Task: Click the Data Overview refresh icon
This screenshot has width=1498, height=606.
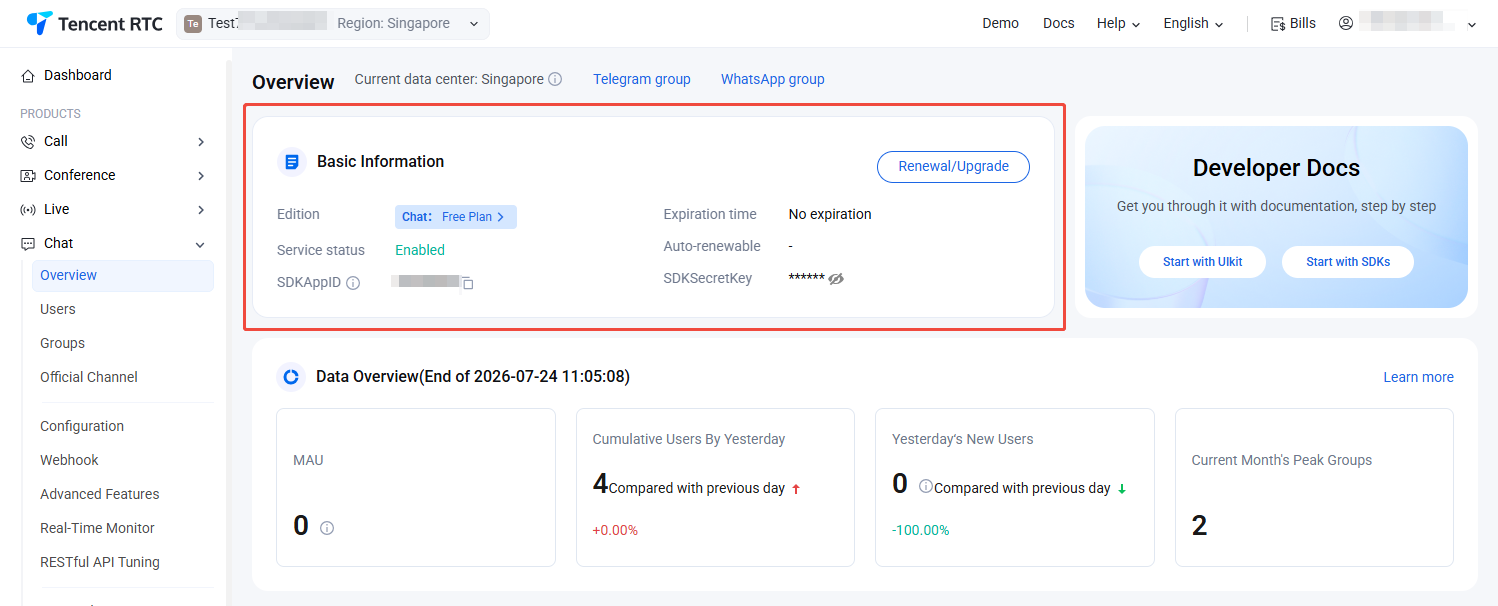Action: (291, 377)
